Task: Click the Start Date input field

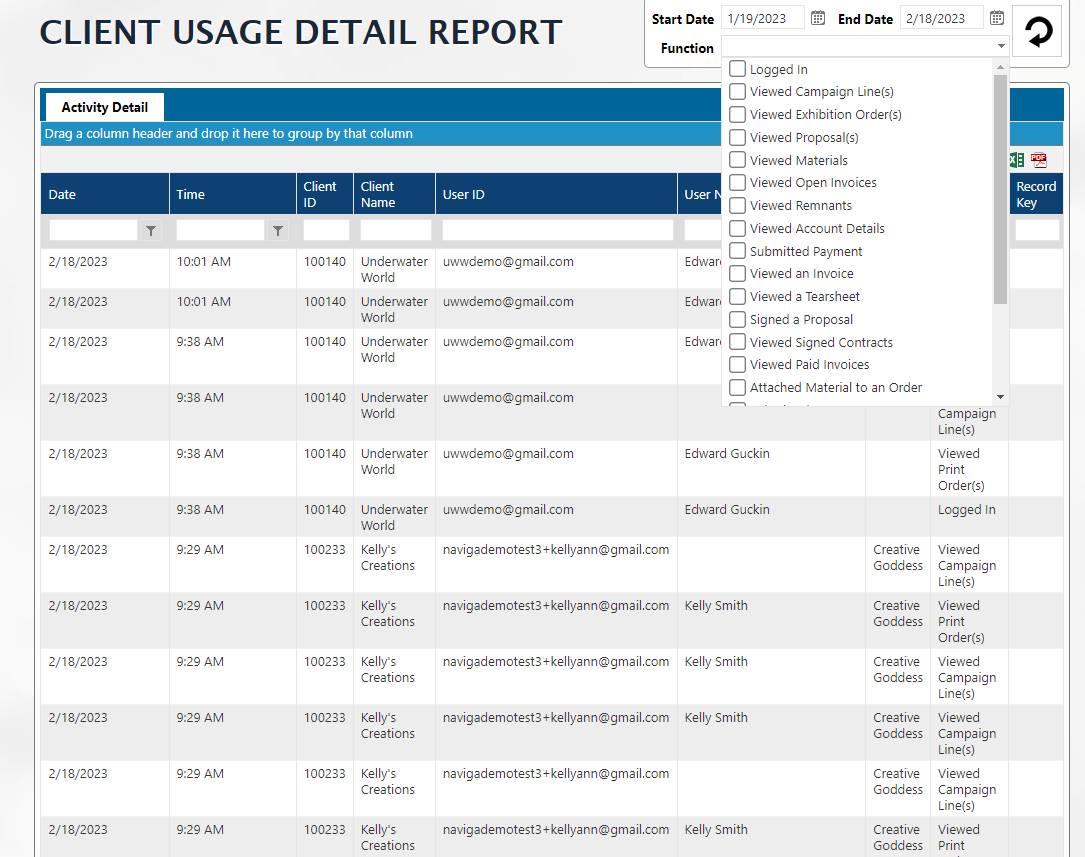Action: pyautogui.click(x=762, y=18)
